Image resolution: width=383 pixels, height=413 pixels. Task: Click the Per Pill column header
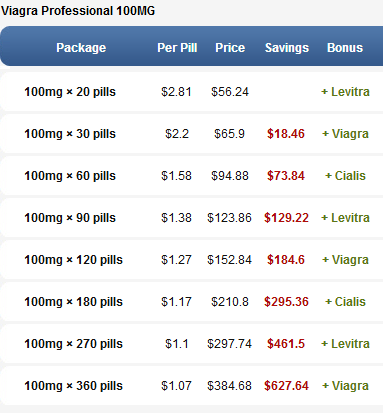[x=177, y=48]
